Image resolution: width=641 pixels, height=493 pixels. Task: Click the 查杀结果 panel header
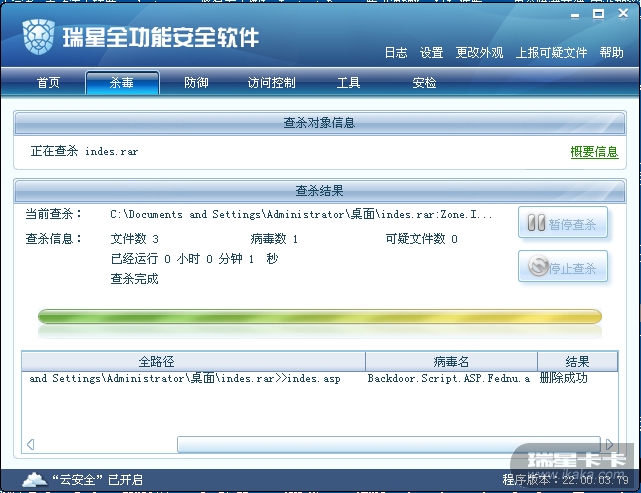(320, 191)
